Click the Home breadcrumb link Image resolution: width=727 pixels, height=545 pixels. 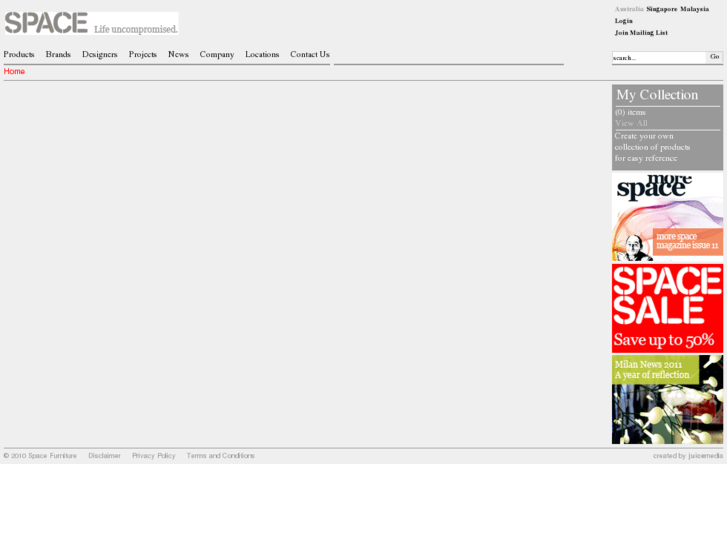(x=14, y=71)
